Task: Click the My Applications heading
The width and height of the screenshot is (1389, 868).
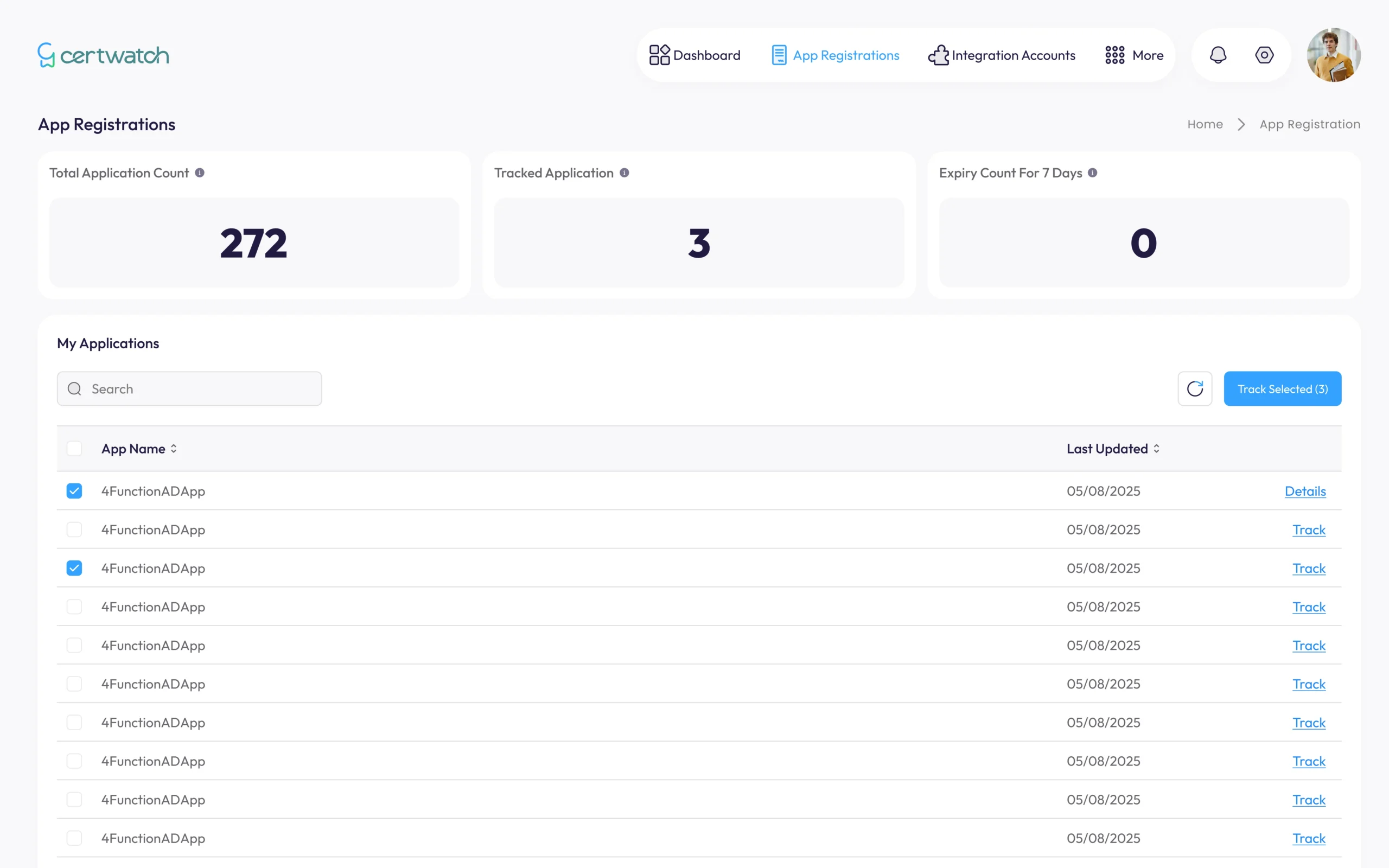Action: 108,343
